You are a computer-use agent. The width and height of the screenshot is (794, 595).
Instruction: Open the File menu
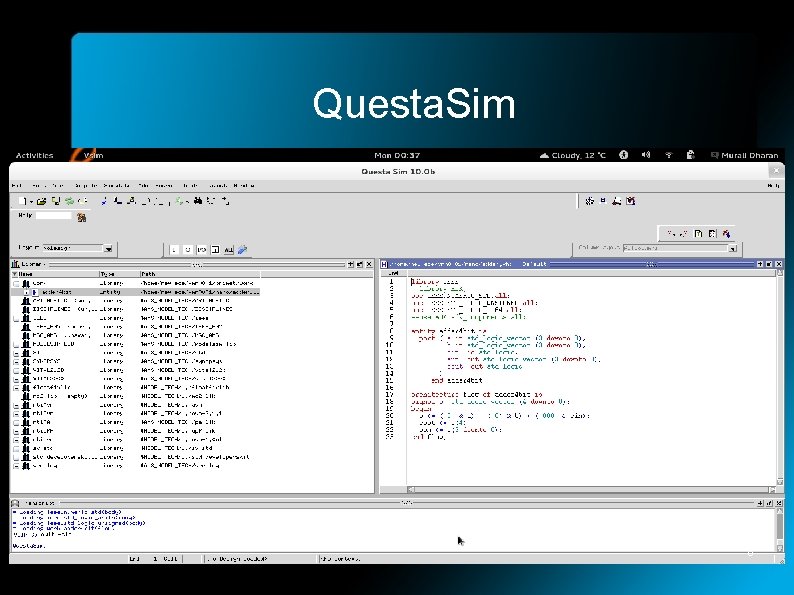point(17,185)
